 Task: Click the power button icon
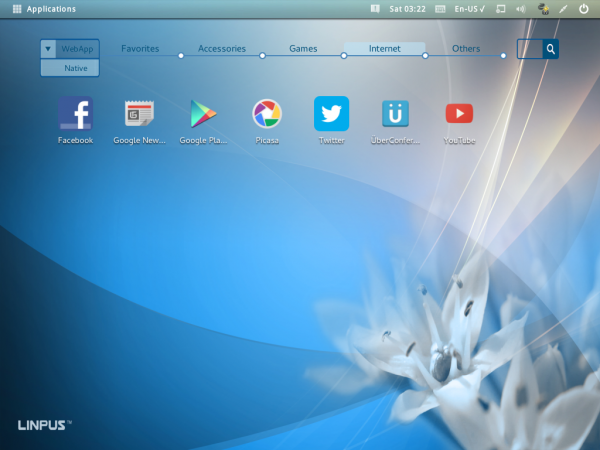coord(584,9)
